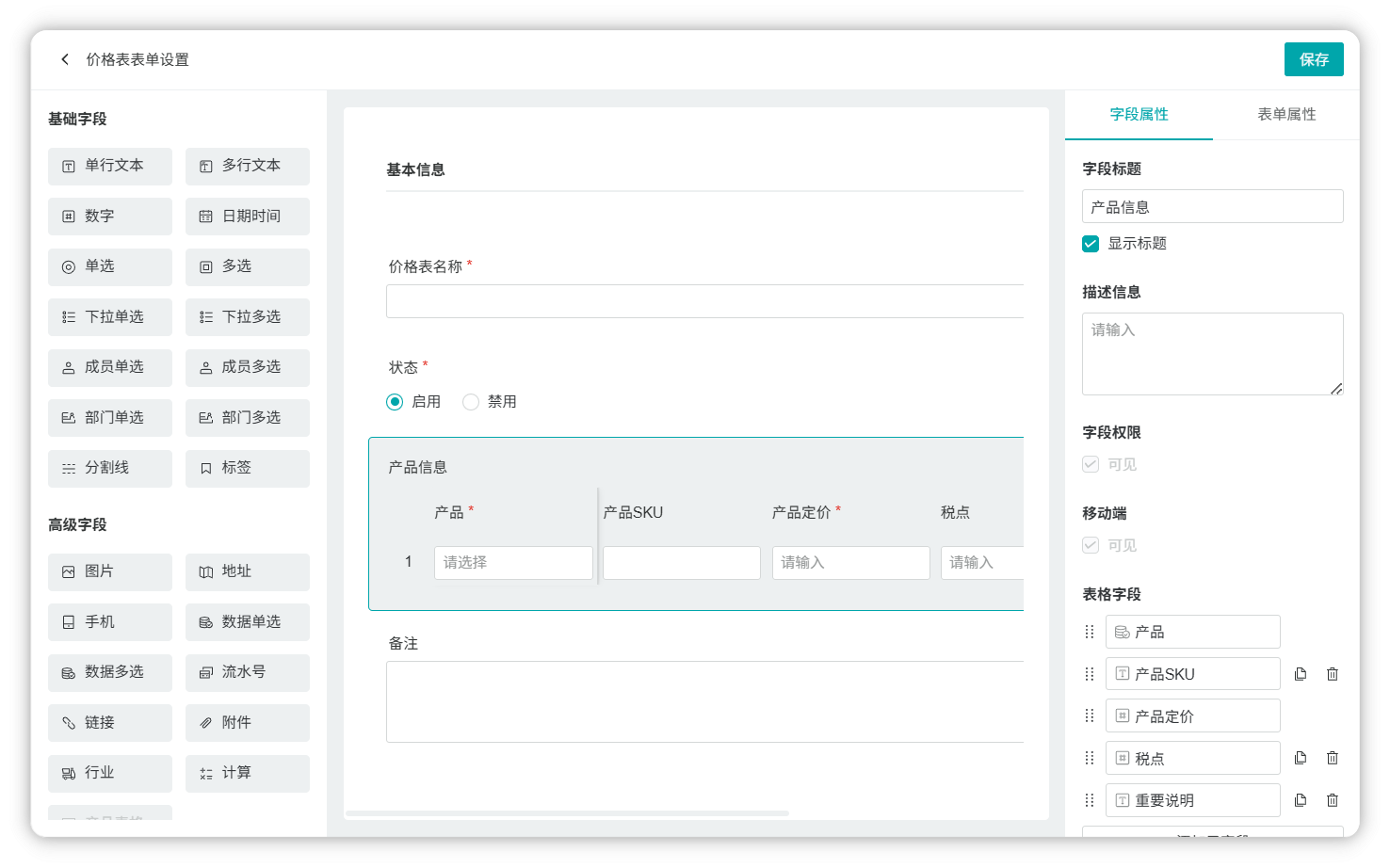The image size is (1390, 868).
Task: Click the 价格表名称 input field
Action: pyautogui.click(x=704, y=301)
